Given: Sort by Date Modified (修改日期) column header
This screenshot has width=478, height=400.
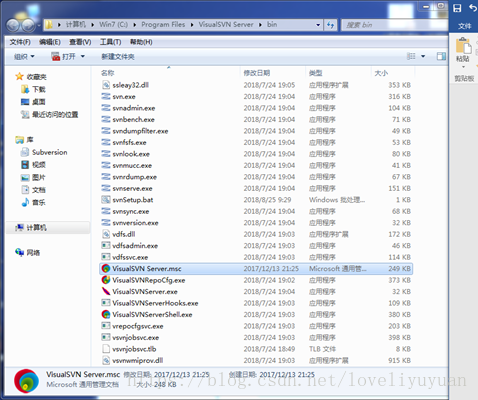Looking at the screenshot, I should tap(273, 73).
